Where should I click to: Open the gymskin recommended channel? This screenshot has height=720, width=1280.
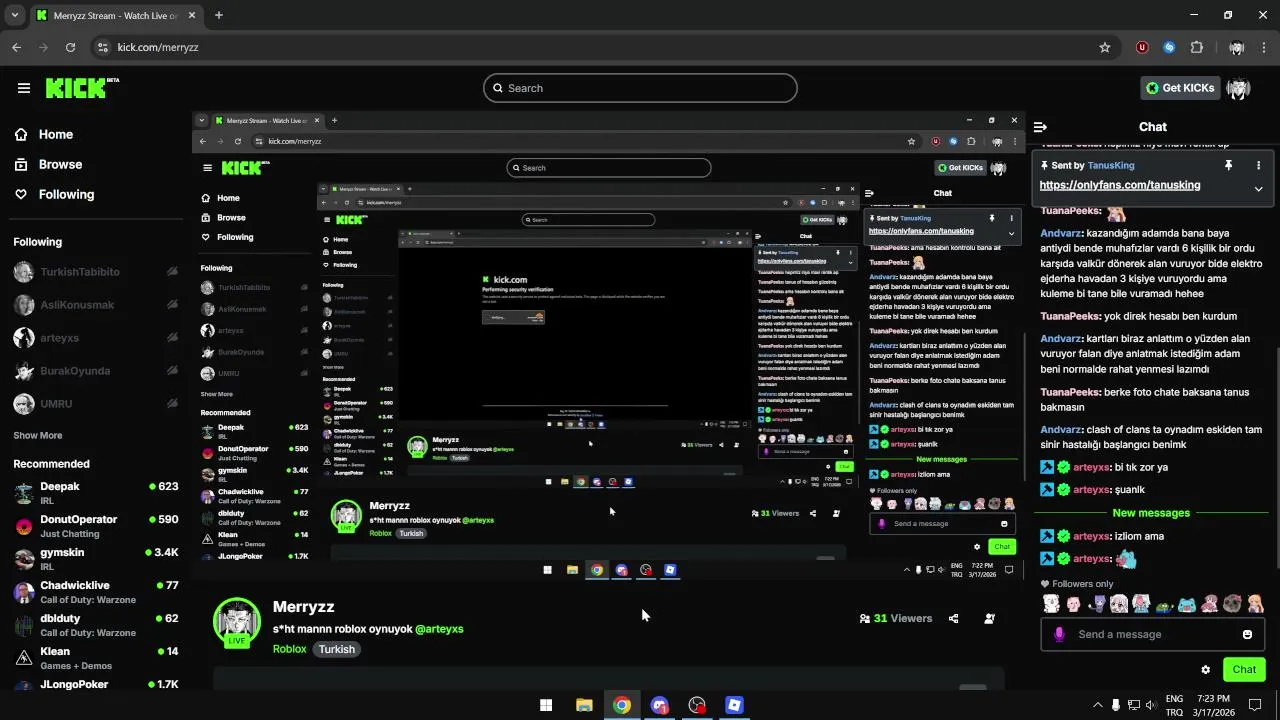click(x=96, y=559)
